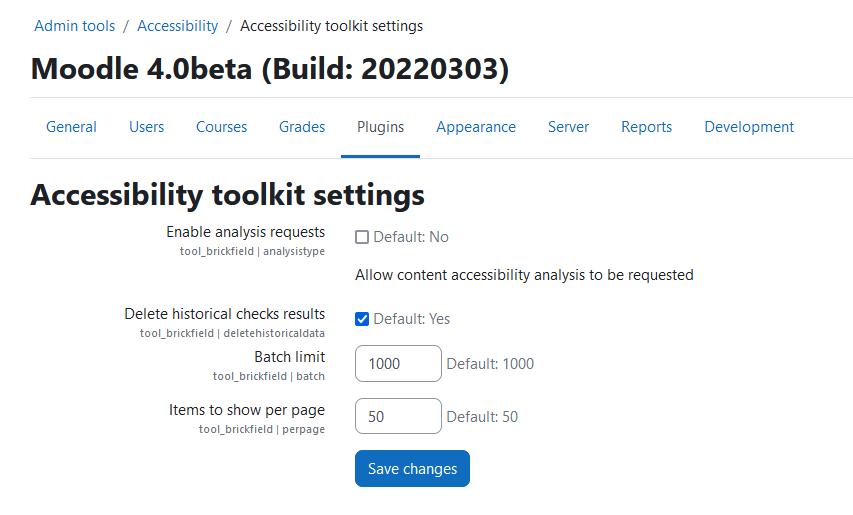Viewport: 853px width, 515px height.
Task: Click the Items to show per page label
Action: click(x=247, y=410)
